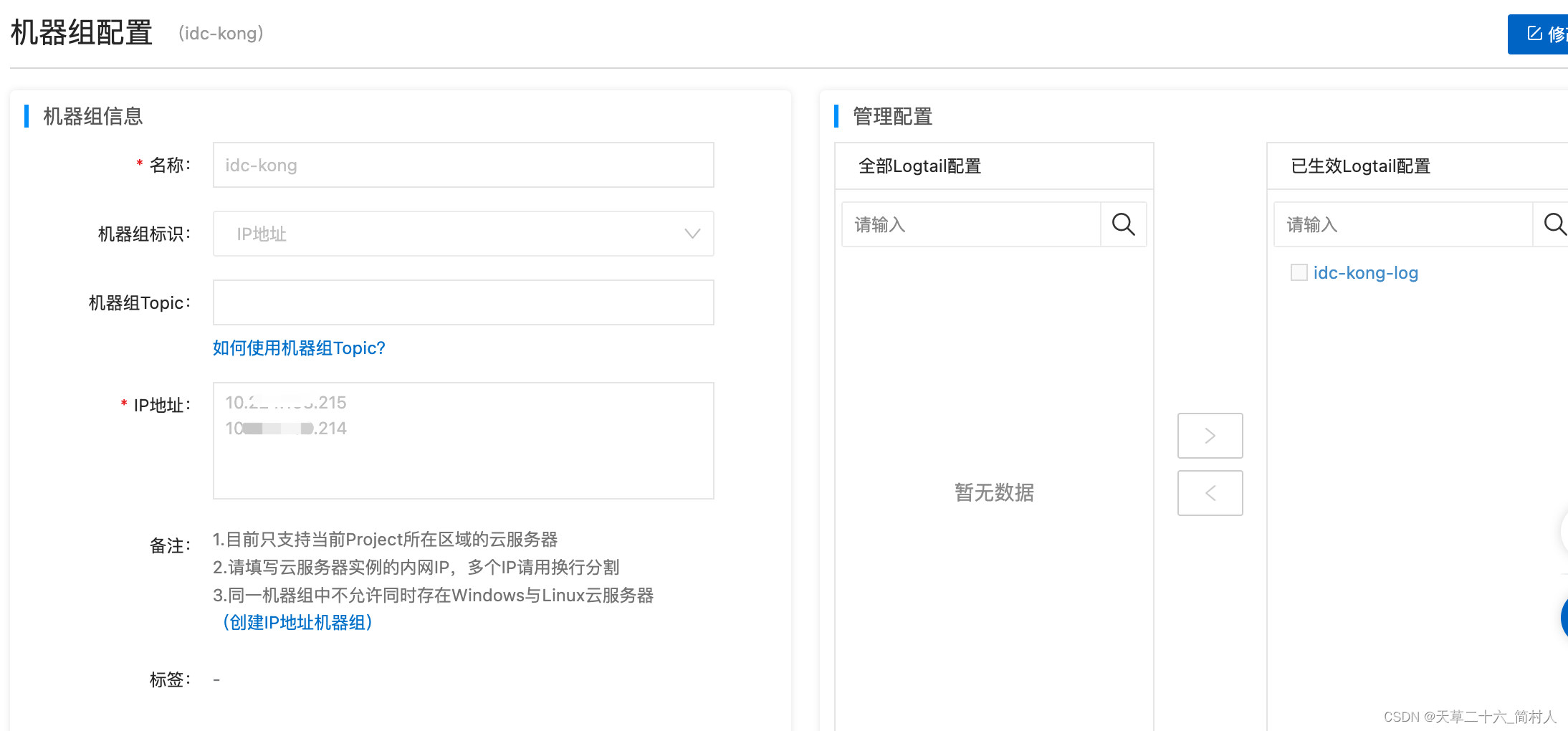Click note about Windows与Linux云服务器

(x=433, y=595)
